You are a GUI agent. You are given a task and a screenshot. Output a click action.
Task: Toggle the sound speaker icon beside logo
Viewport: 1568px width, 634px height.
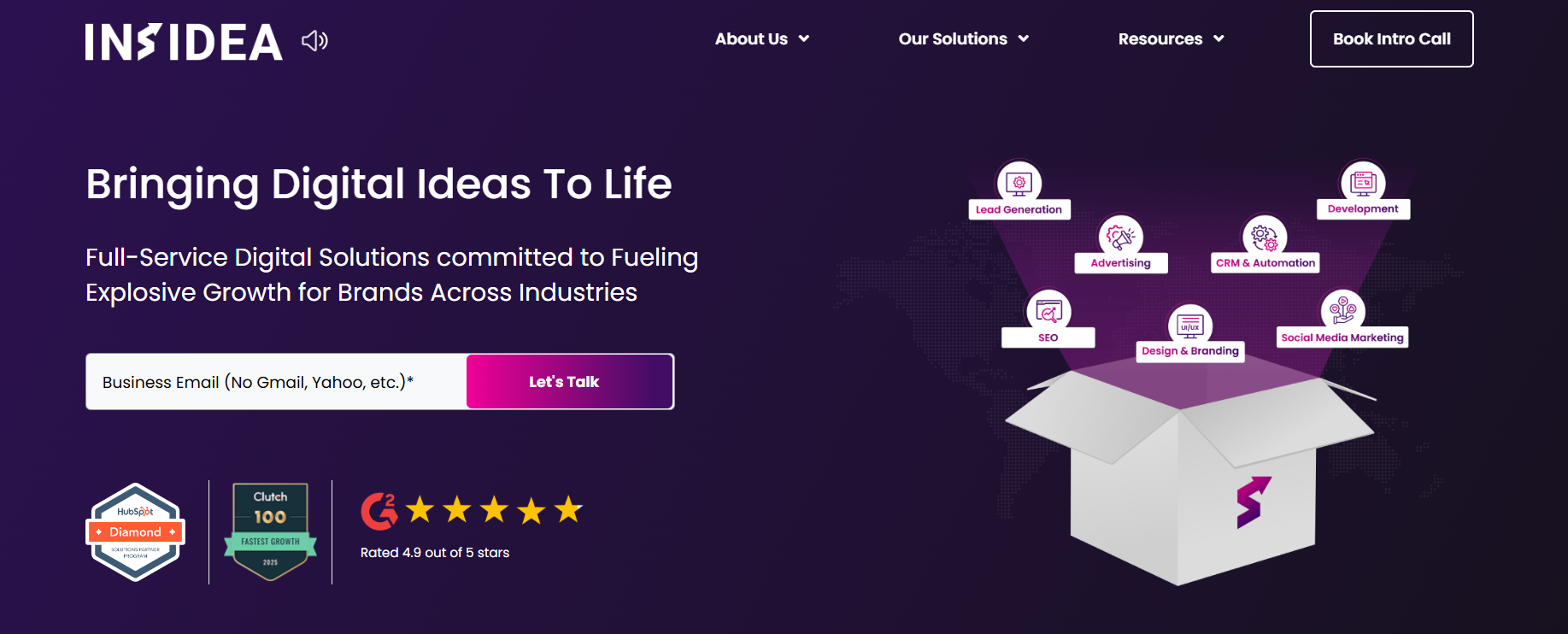(x=314, y=40)
